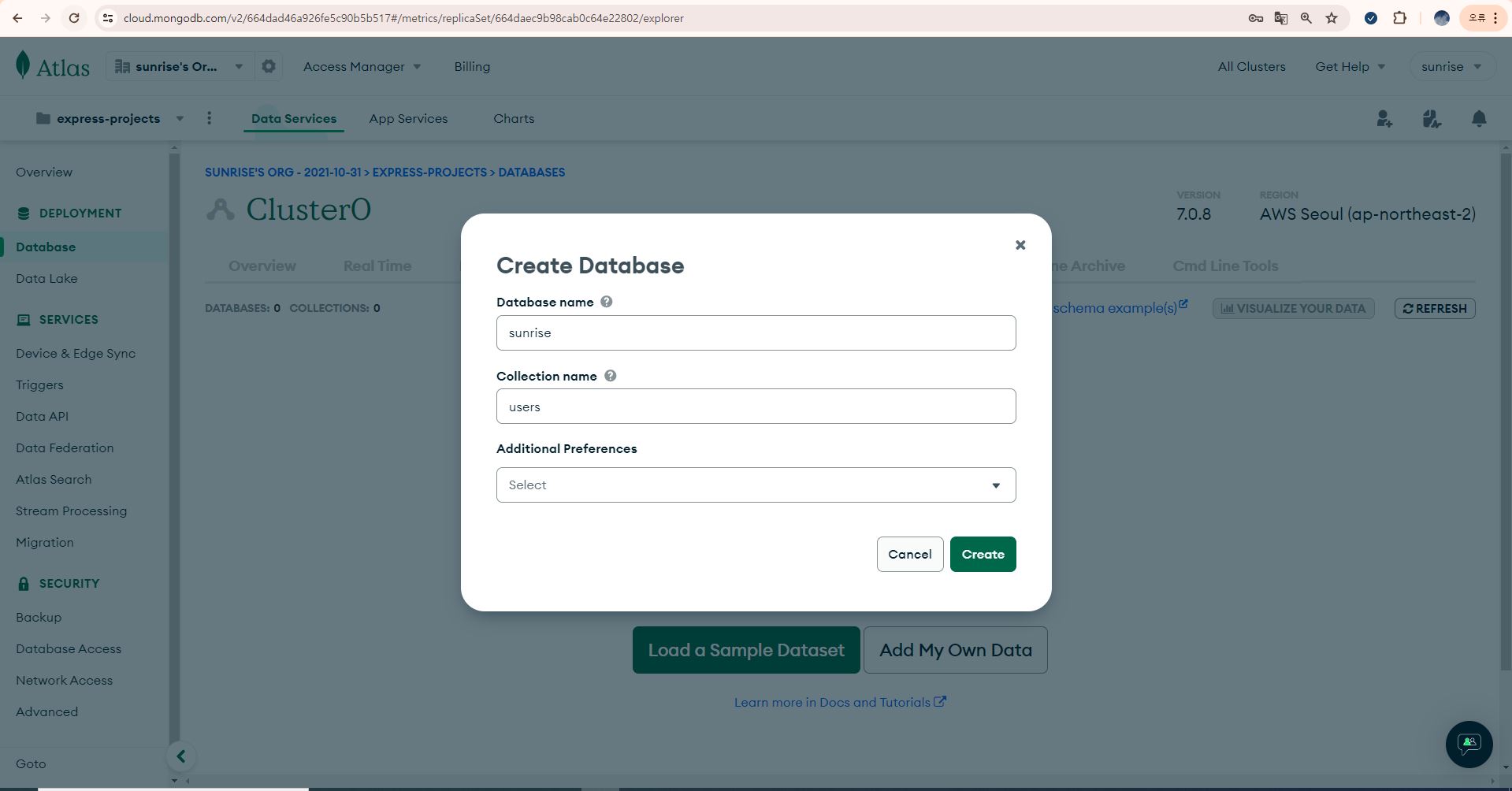Expand organization selector sunrise's Or...
Image resolution: width=1512 pixels, height=791 pixels.
(x=180, y=66)
